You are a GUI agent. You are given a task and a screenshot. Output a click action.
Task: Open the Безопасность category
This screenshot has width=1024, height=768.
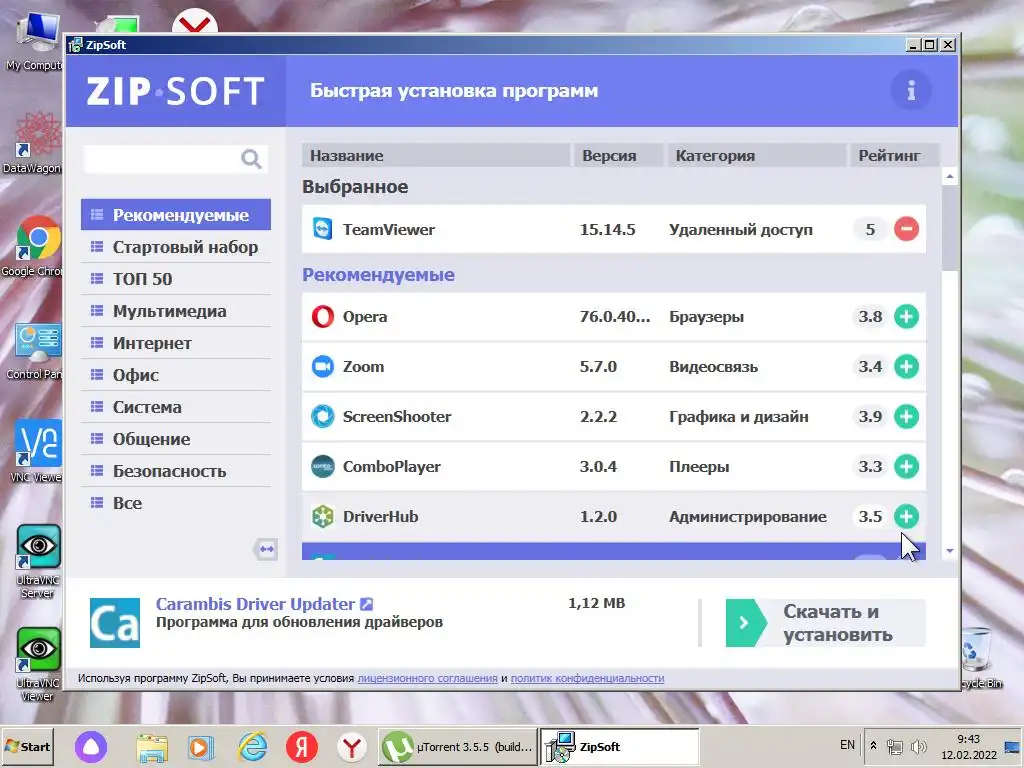(176, 471)
